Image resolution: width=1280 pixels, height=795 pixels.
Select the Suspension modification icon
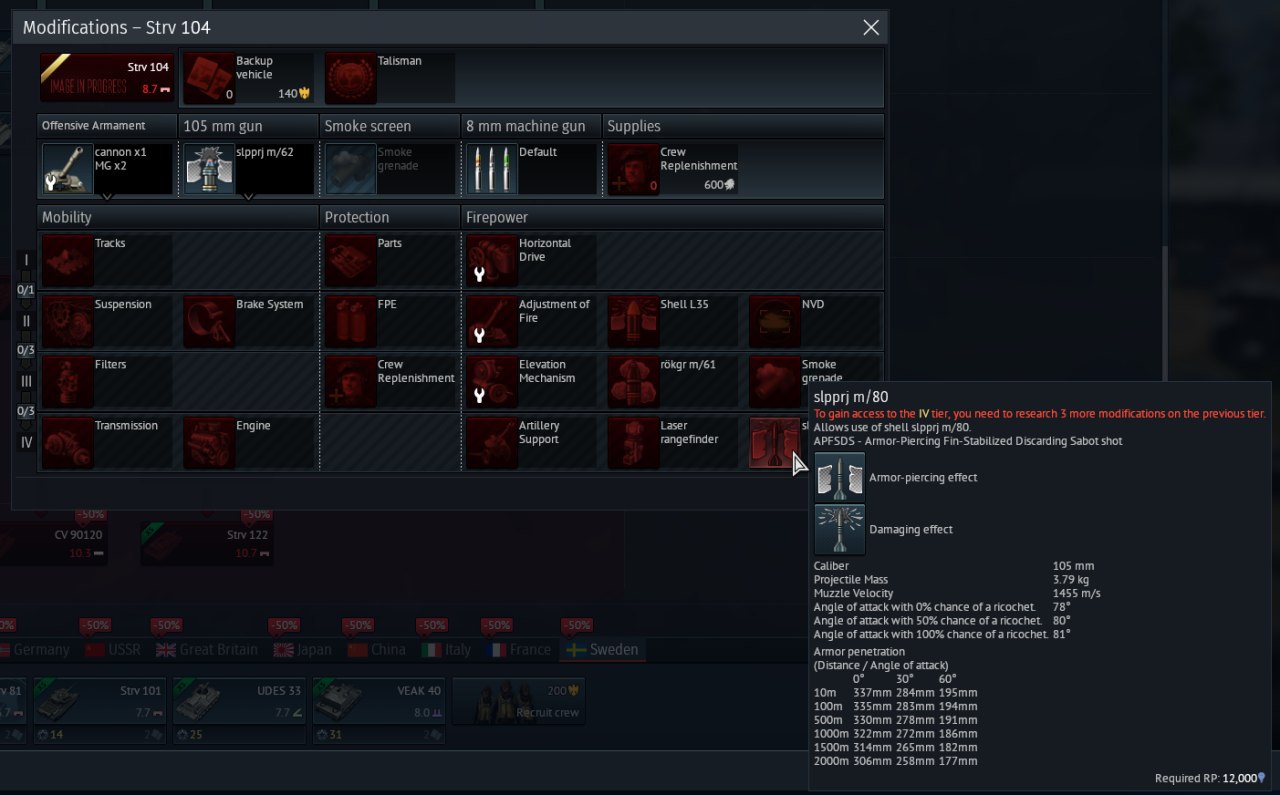click(67, 321)
